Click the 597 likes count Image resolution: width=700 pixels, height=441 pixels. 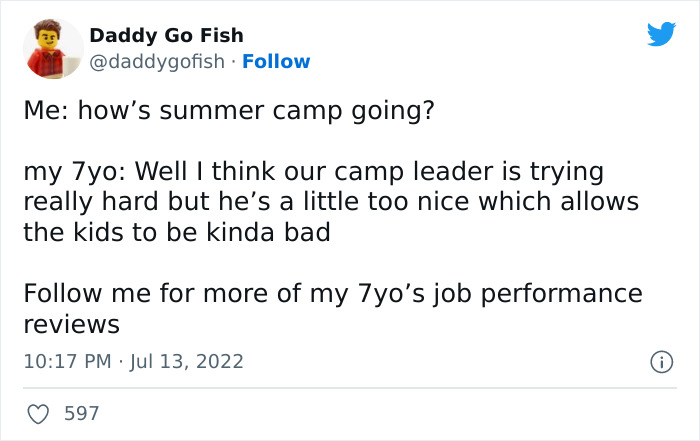tap(80, 413)
